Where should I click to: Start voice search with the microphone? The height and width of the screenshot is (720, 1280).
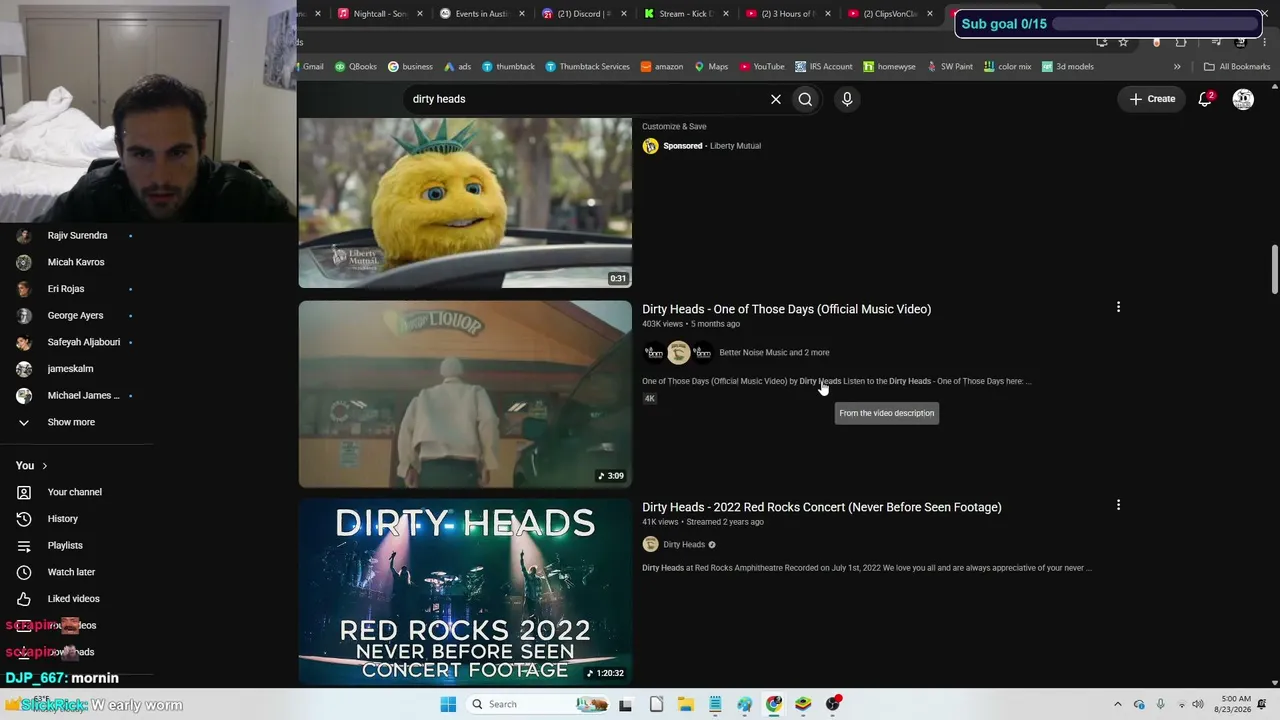[x=847, y=99]
